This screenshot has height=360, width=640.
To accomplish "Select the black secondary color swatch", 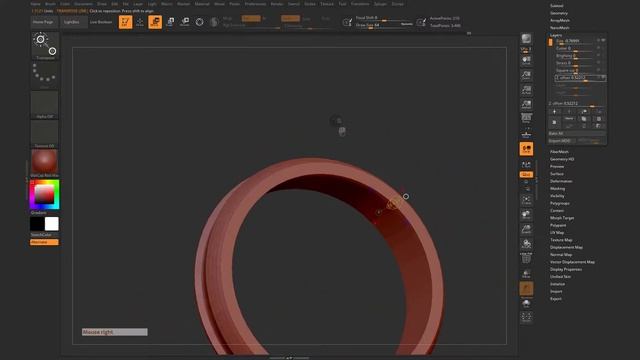I will pyautogui.click(x=37, y=224).
